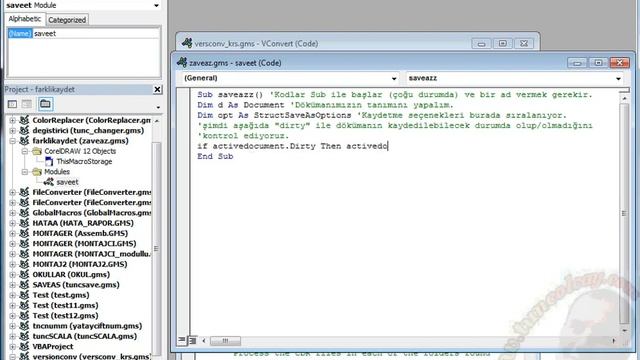Screen dimensions: 640x360
Task: Collapse the CorelDRAW 12 Objects folder
Action: (24, 151)
